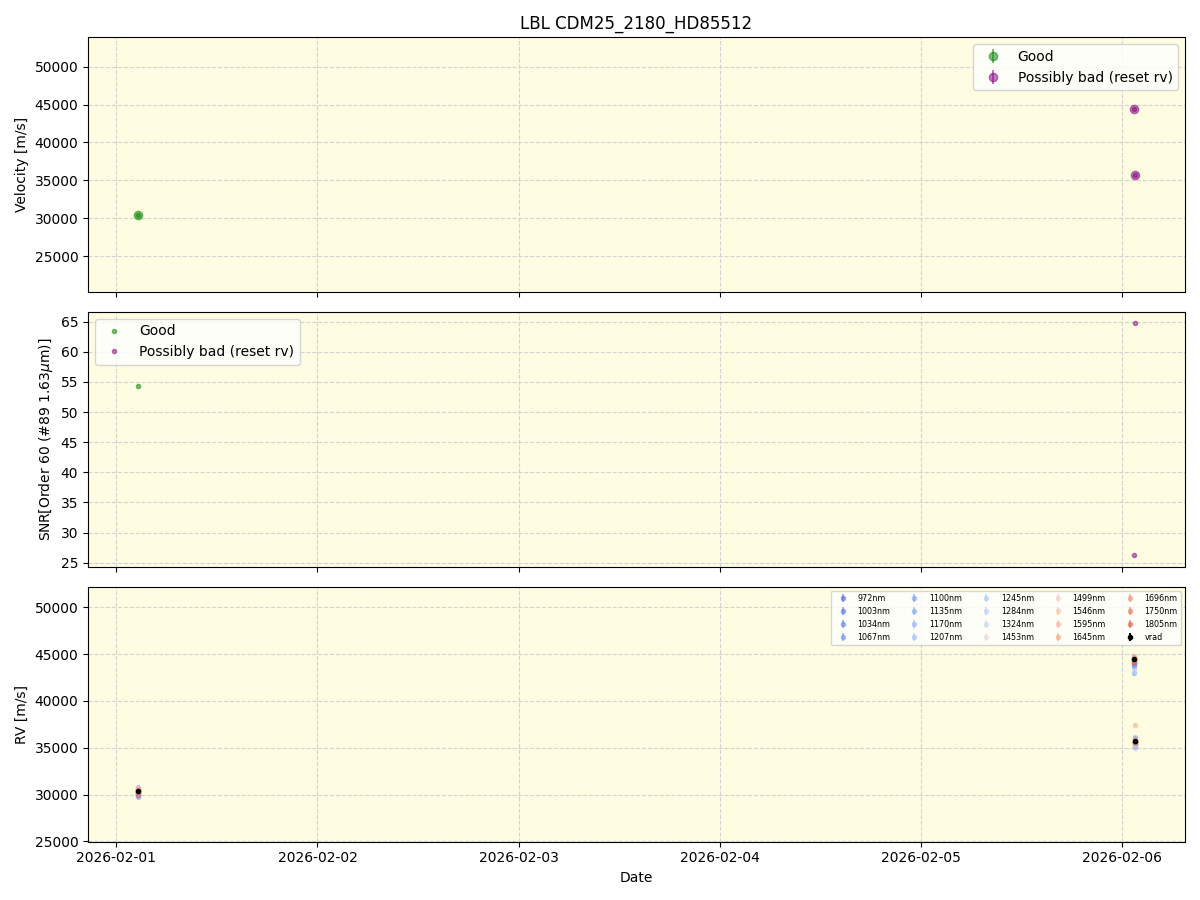Click the purple velocity point near 2026-02-06
This screenshot has height=900, width=1200.
click(1133, 109)
